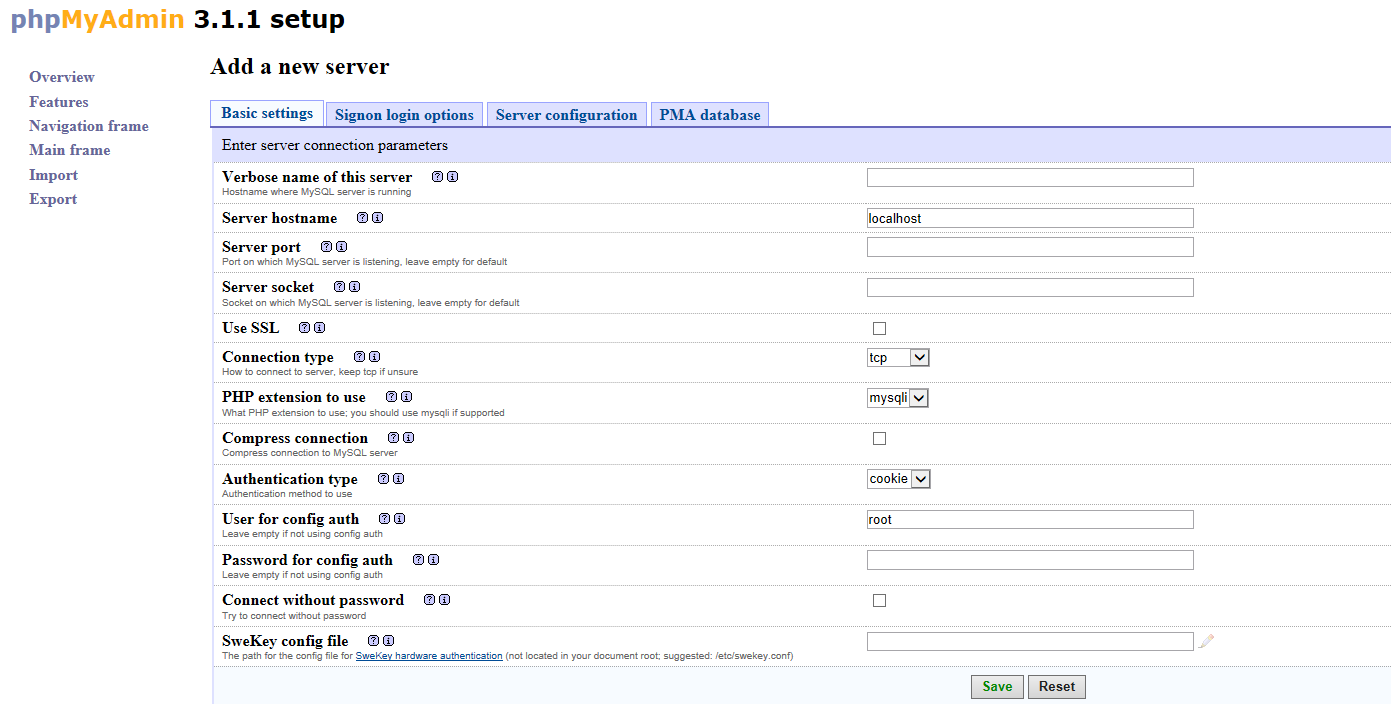
Task: Enable the Use SSL checkbox
Action: coord(879,327)
